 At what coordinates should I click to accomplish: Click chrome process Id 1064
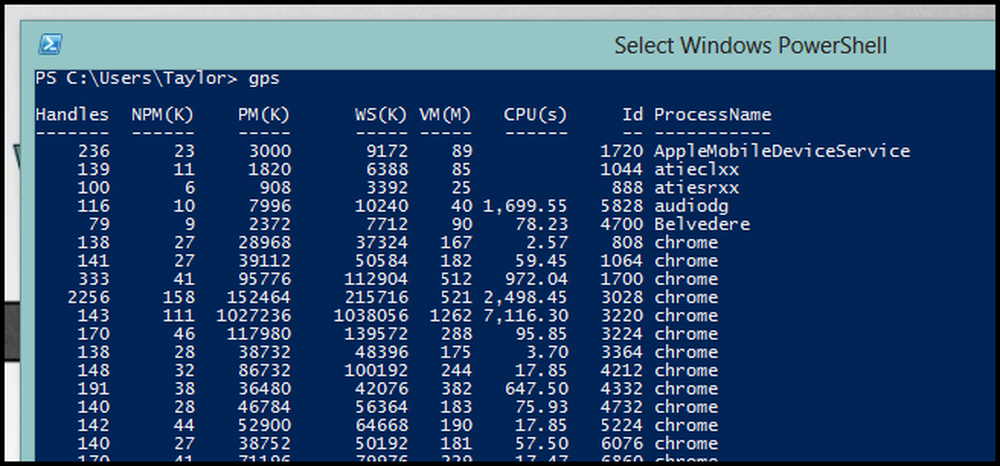click(x=622, y=261)
